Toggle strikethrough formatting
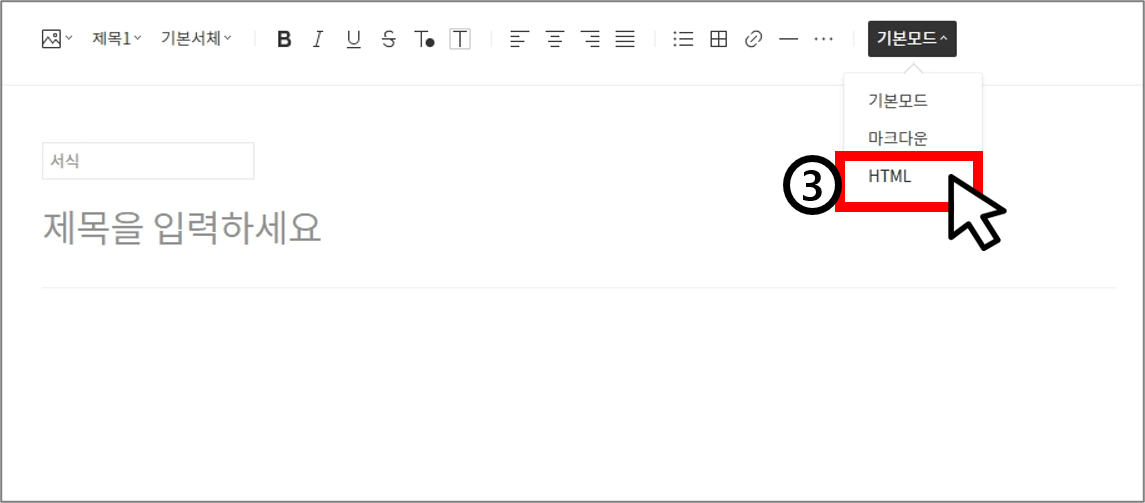Screen dimensions: 1145x503 pos(388,39)
